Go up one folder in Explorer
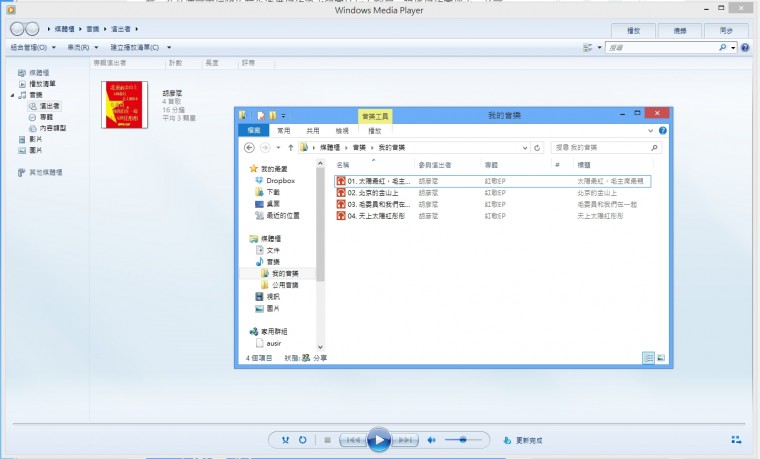Viewport: 760px width, 459px height. point(291,147)
